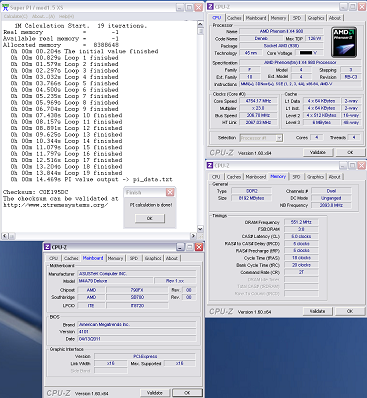
Task: Click OK in the top CPU-Z window
Action: pyautogui.click(x=350, y=152)
